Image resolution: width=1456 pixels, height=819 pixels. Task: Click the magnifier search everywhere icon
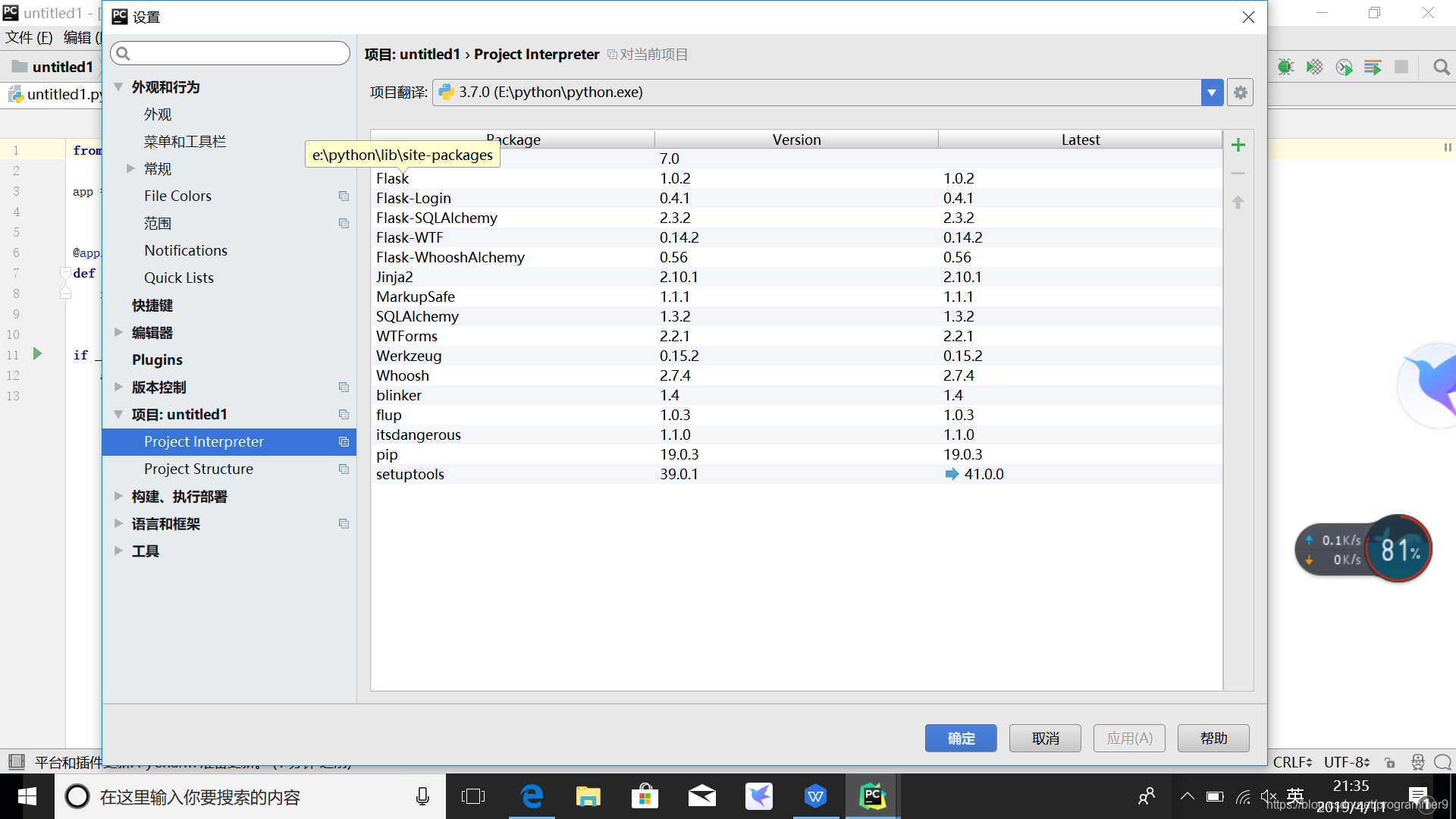click(x=1441, y=67)
